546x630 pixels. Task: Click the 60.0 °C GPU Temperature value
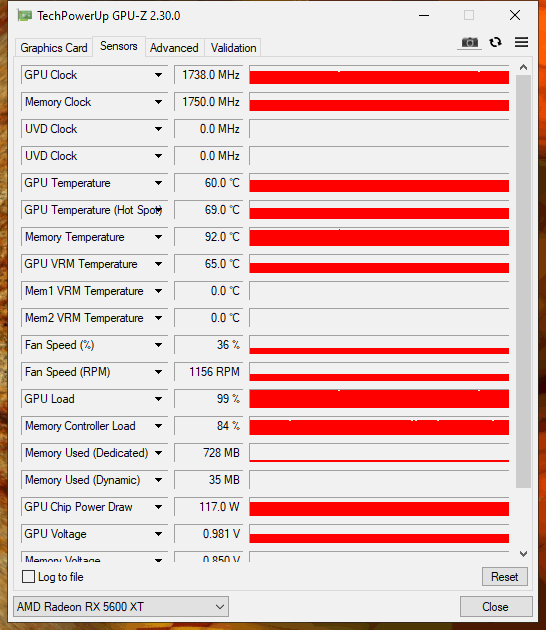coord(209,183)
